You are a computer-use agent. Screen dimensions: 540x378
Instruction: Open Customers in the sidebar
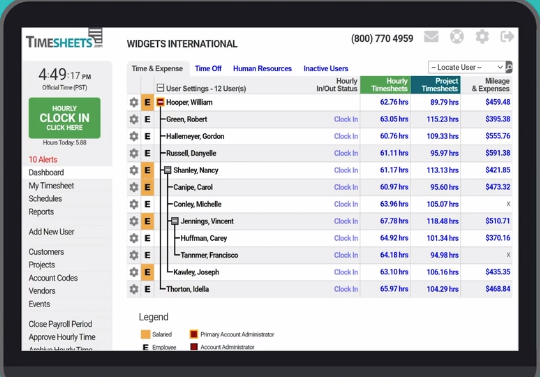click(x=46, y=252)
